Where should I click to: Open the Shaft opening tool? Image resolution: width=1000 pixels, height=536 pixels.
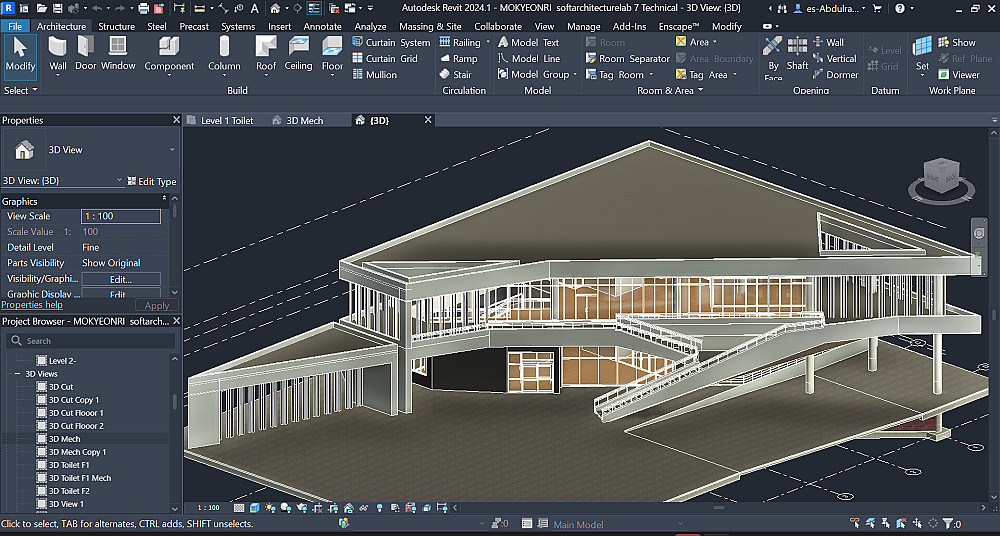(797, 54)
